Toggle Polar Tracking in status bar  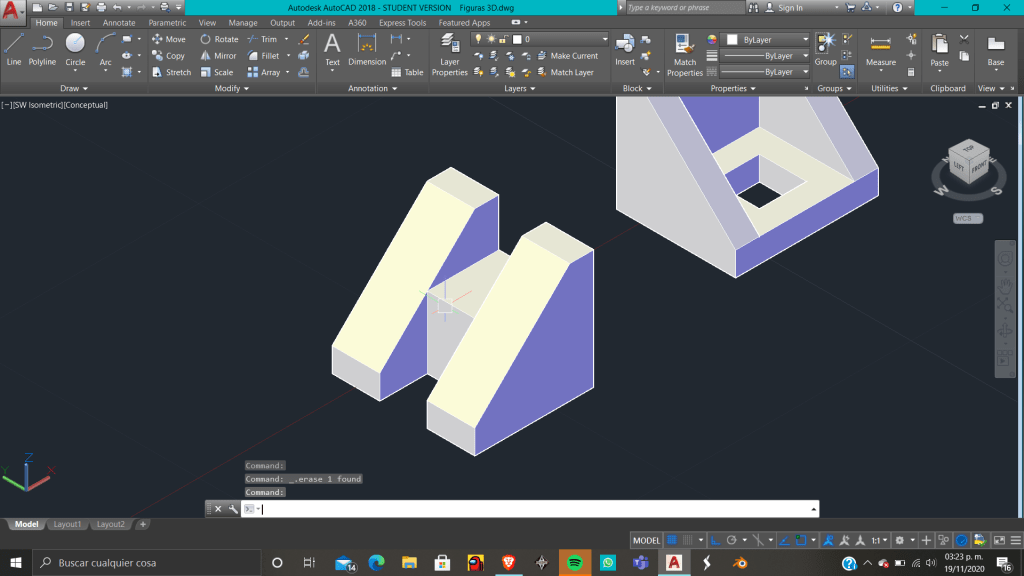(x=731, y=540)
